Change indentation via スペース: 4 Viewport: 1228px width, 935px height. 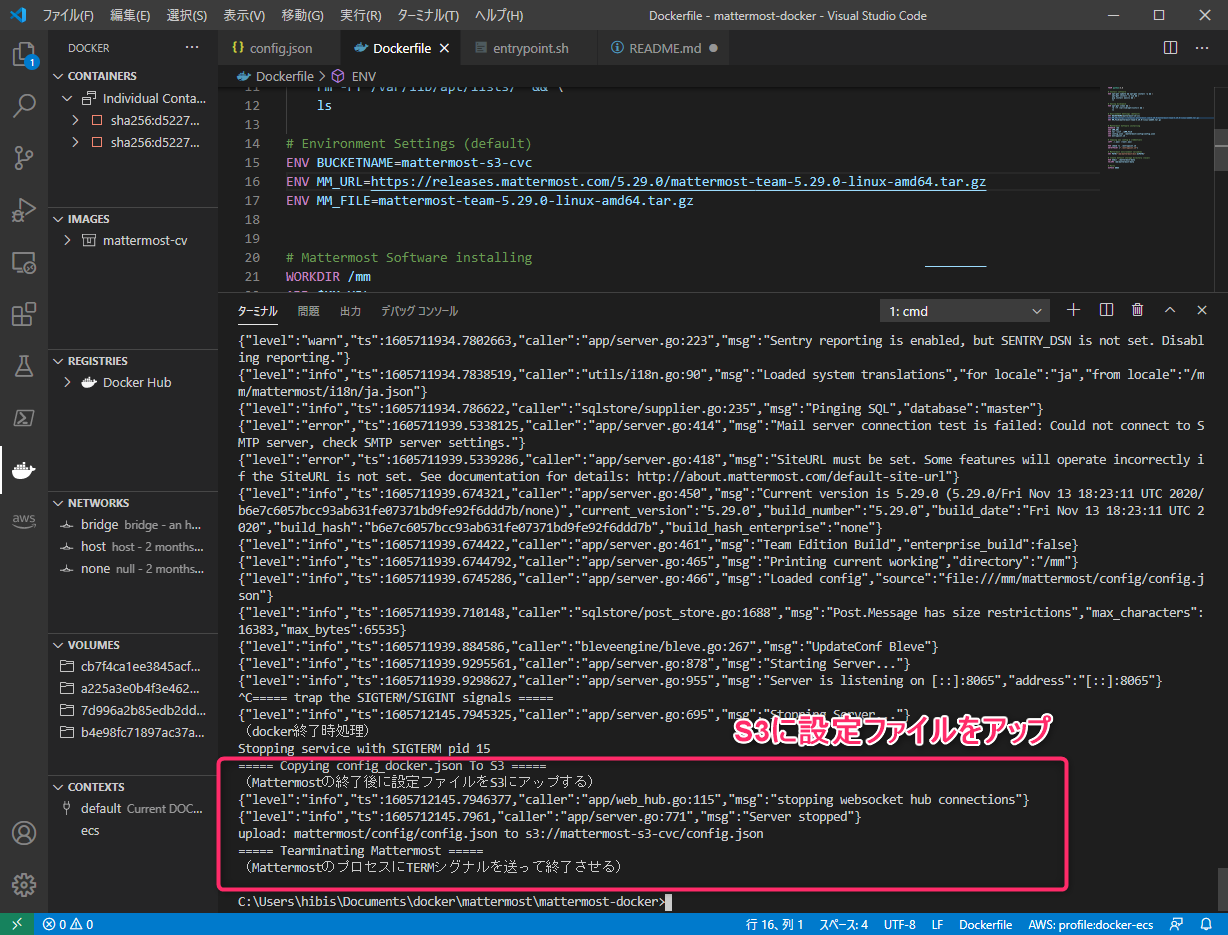tap(843, 924)
